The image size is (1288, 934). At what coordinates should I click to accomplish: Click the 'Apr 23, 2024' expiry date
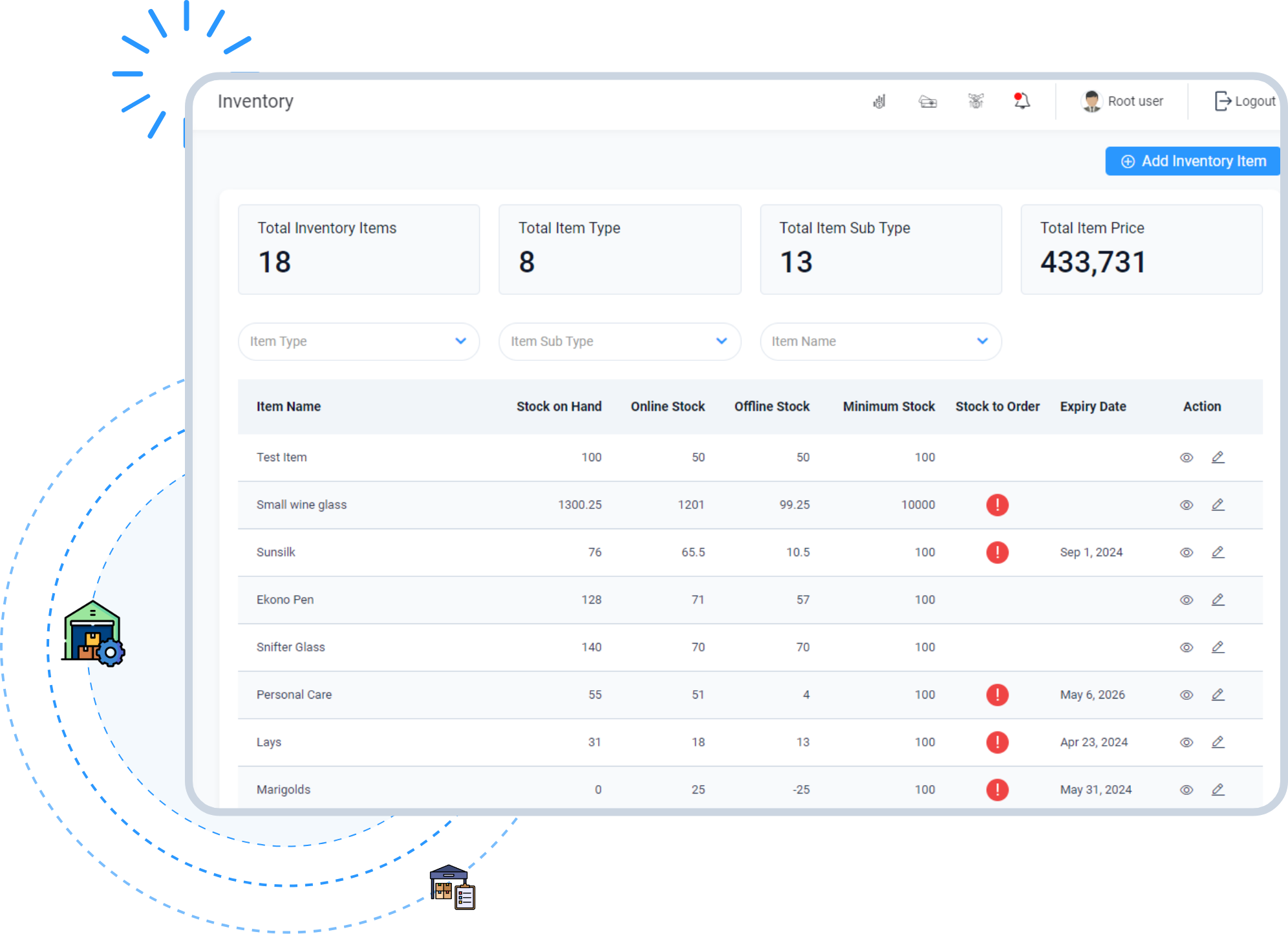point(1093,743)
